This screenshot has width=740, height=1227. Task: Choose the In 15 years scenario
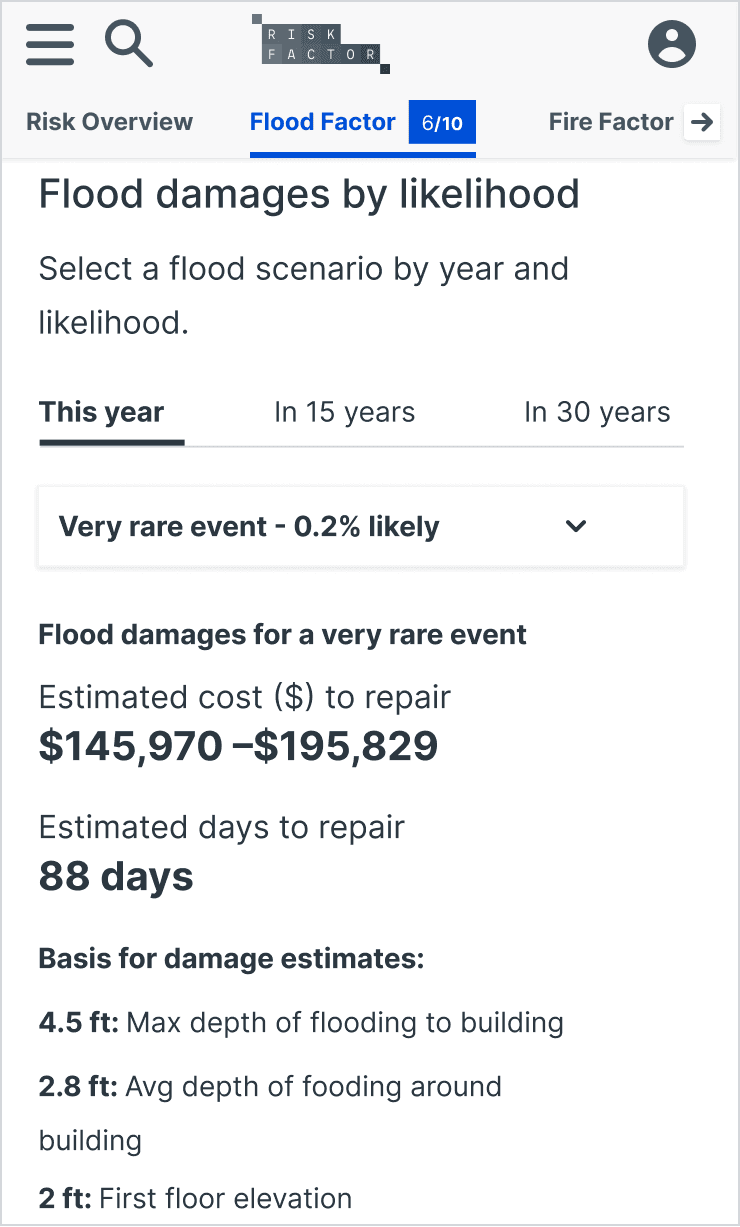click(344, 412)
